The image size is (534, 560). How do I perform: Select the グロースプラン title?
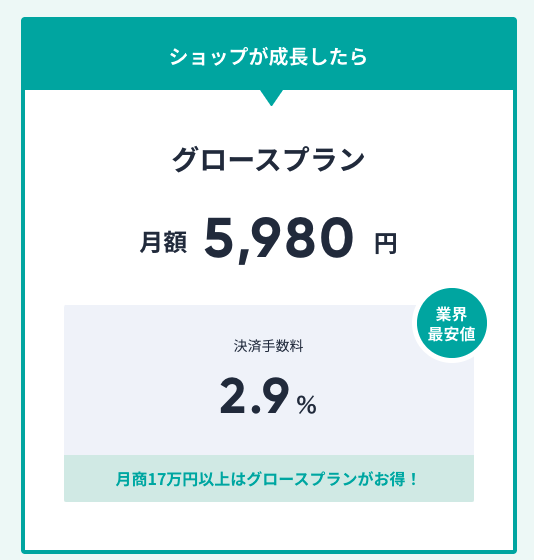tap(269, 160)
